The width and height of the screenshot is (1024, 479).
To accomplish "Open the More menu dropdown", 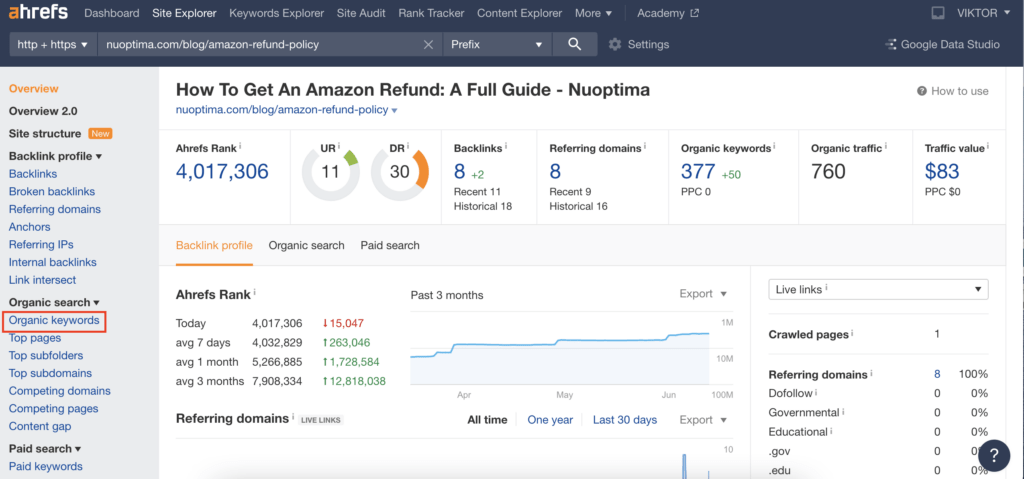I will point(594,13).
